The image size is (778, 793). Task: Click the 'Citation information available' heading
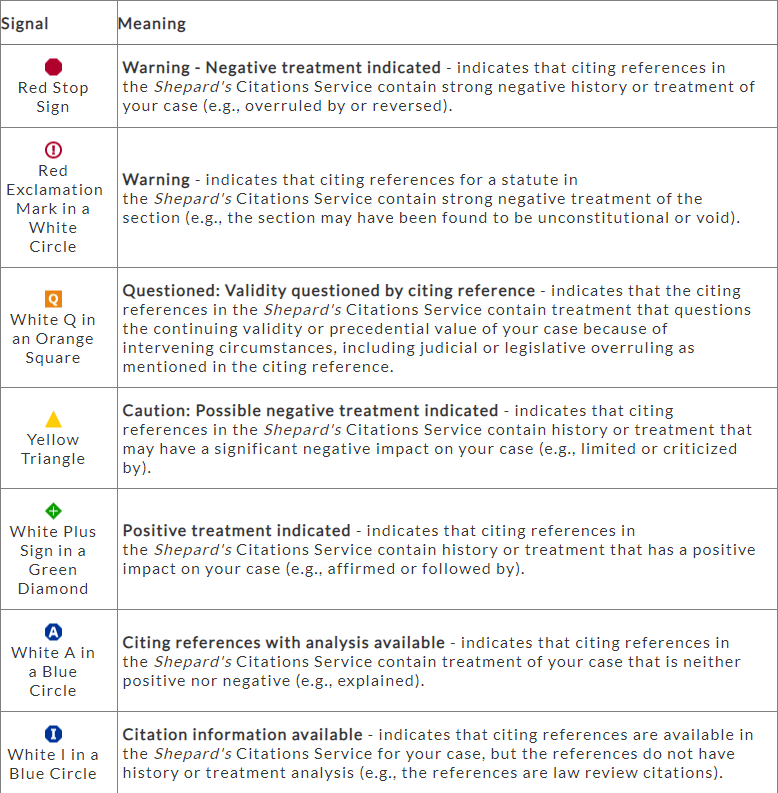[242, 735]
